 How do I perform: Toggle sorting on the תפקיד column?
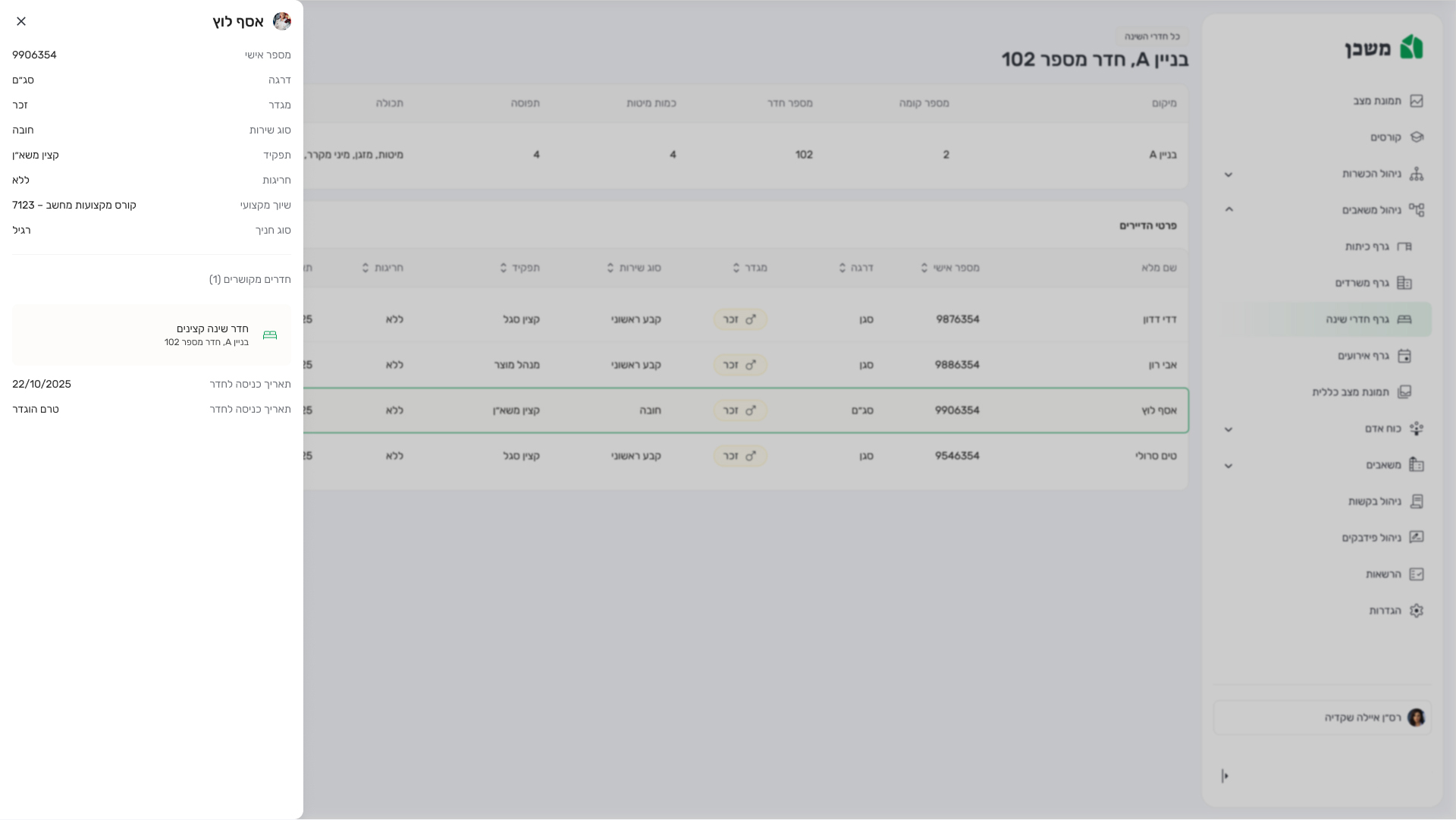point(504,267)
